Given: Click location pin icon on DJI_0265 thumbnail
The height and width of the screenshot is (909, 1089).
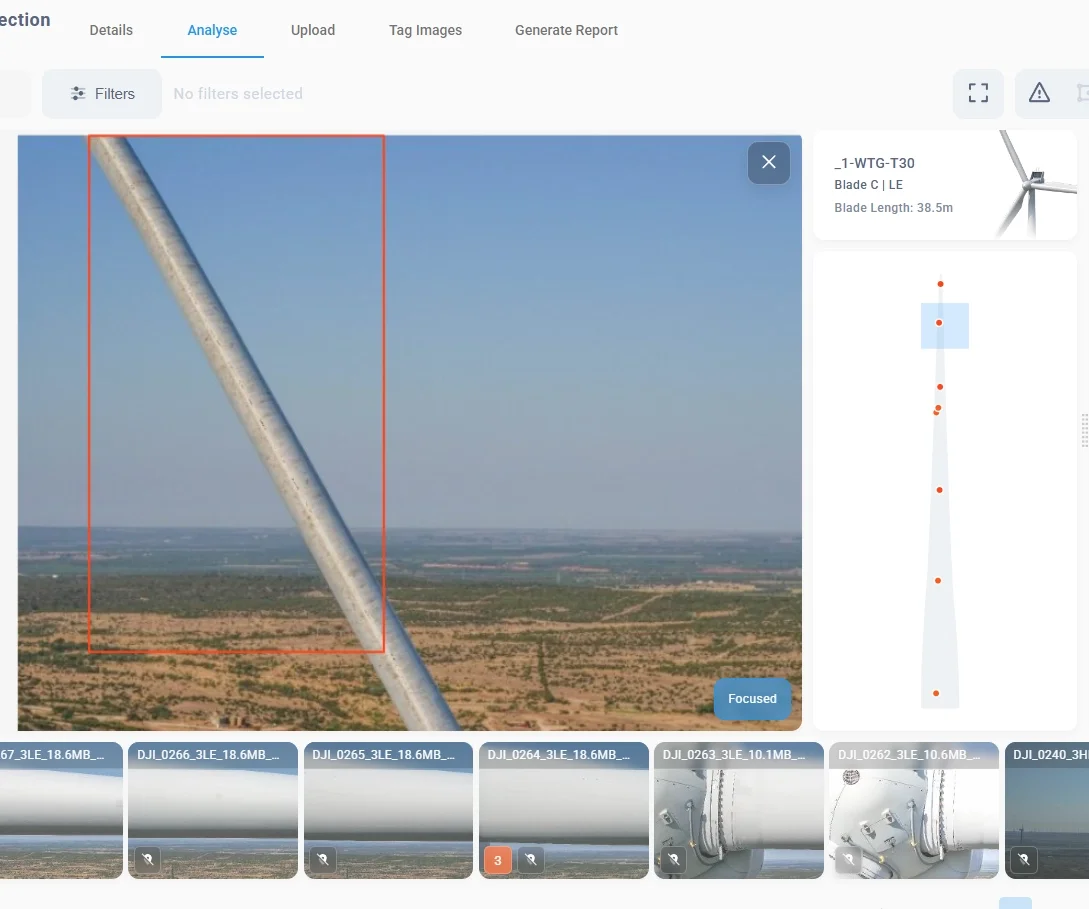Looking at the screenshot, I should click(x=322, y=860).
